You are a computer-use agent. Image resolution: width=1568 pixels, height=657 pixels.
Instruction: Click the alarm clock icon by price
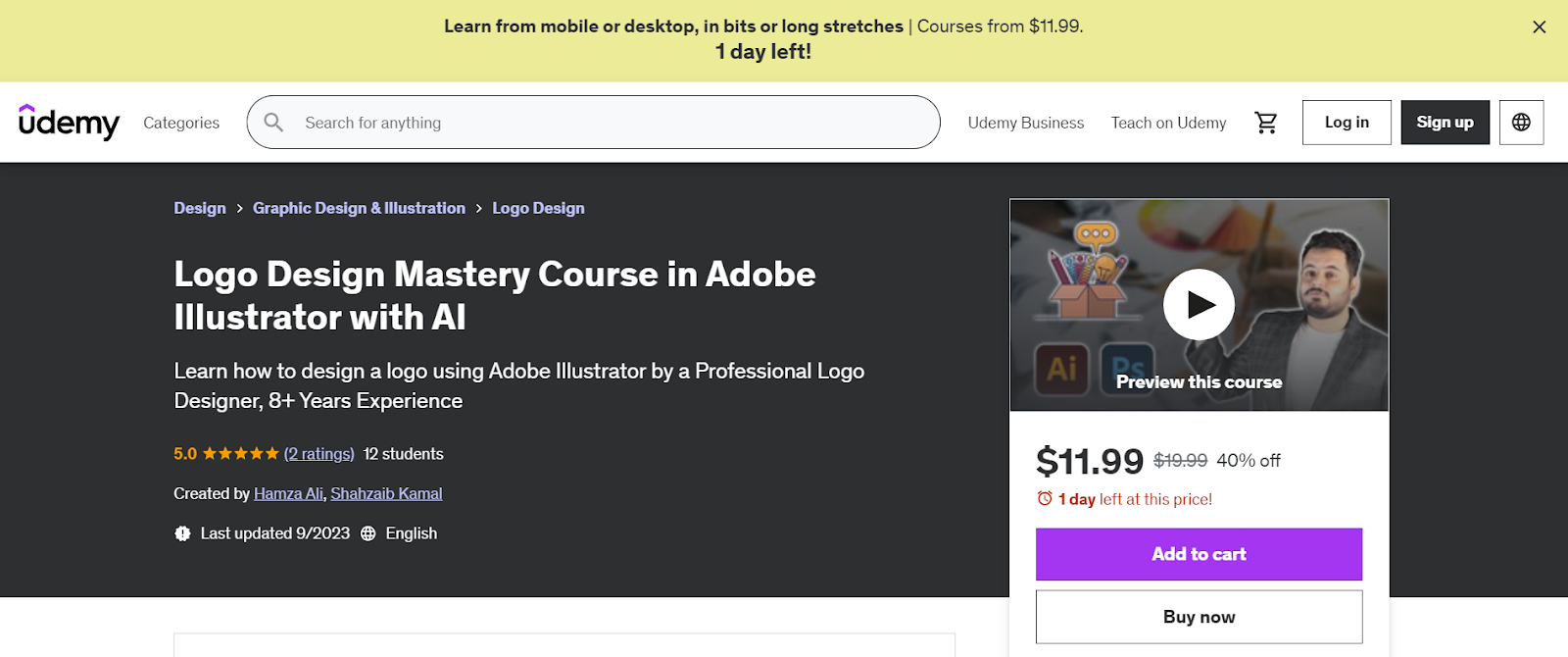(1045, 499)
